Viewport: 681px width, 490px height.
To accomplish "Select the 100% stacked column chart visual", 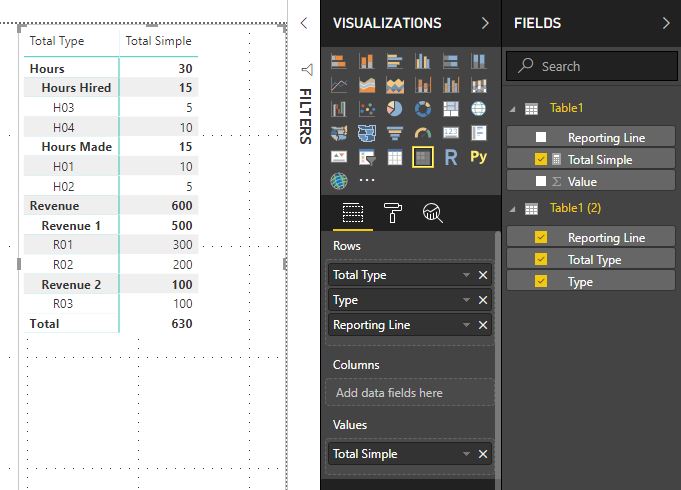I will tap(479, 61).
